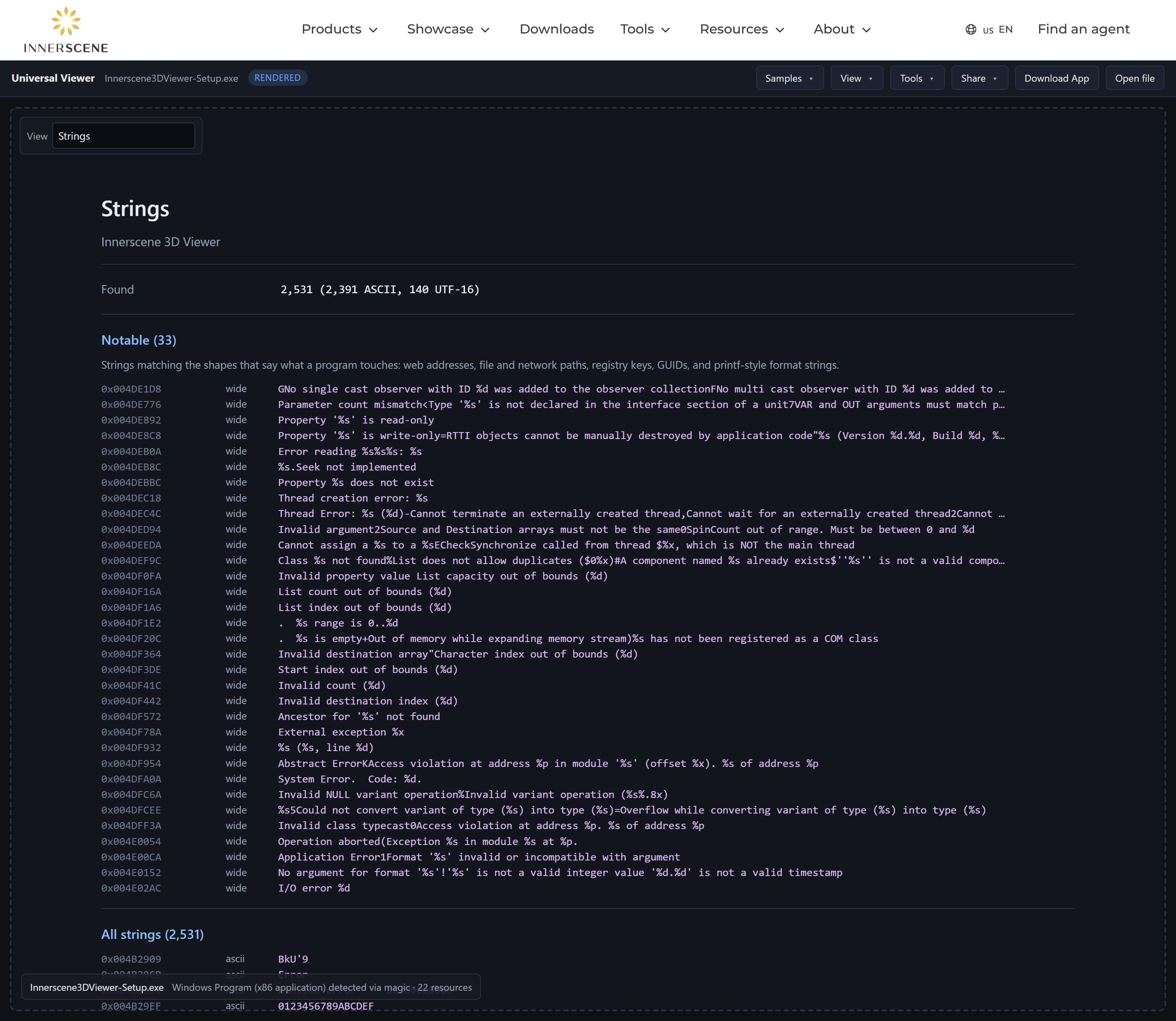Open the Share dropdown
This screenshot has height=1021, width=1176.
(980, 78)
